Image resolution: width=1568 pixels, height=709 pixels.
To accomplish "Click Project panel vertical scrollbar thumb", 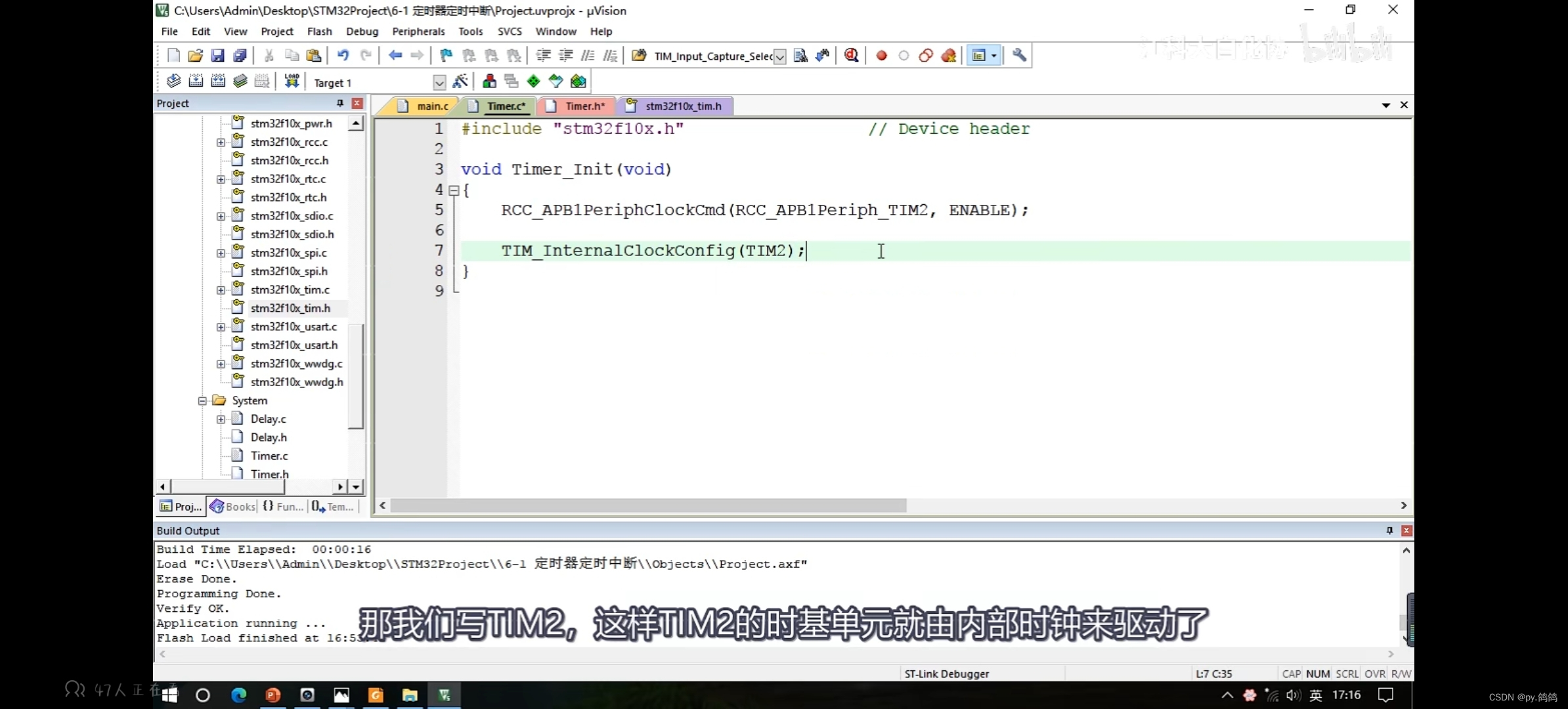I will pyautogui.click(x=355, y=377).
